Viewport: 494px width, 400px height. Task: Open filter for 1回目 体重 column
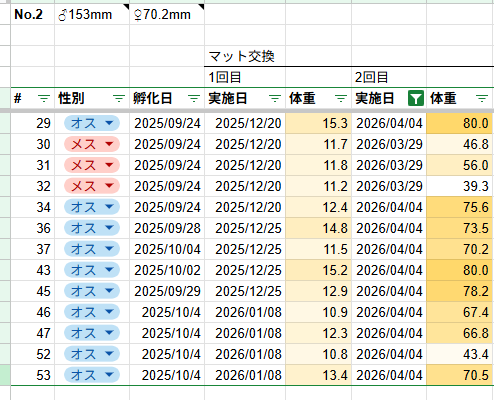click(341, 98)
